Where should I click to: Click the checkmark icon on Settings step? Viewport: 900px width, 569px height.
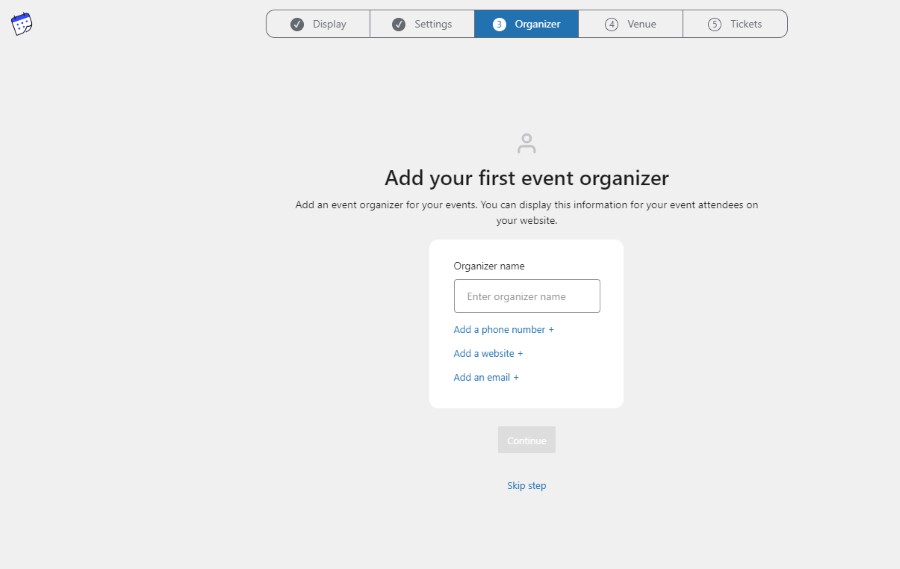pyautogui.click(x=398, y=24)
